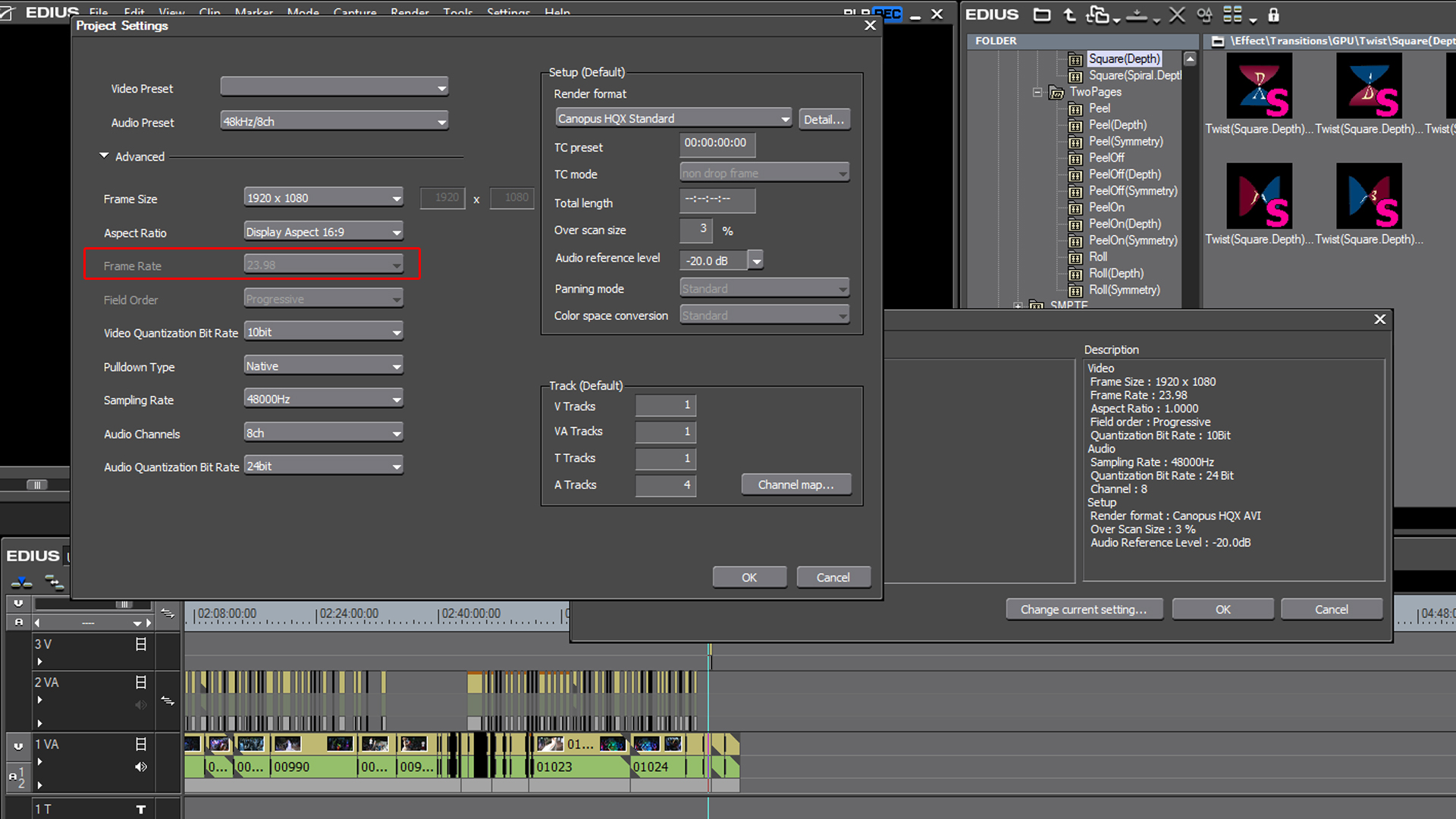Click the Channel map... button
Screen dimensions: 1456x819
pyautogui.click(x=796, y=485)
